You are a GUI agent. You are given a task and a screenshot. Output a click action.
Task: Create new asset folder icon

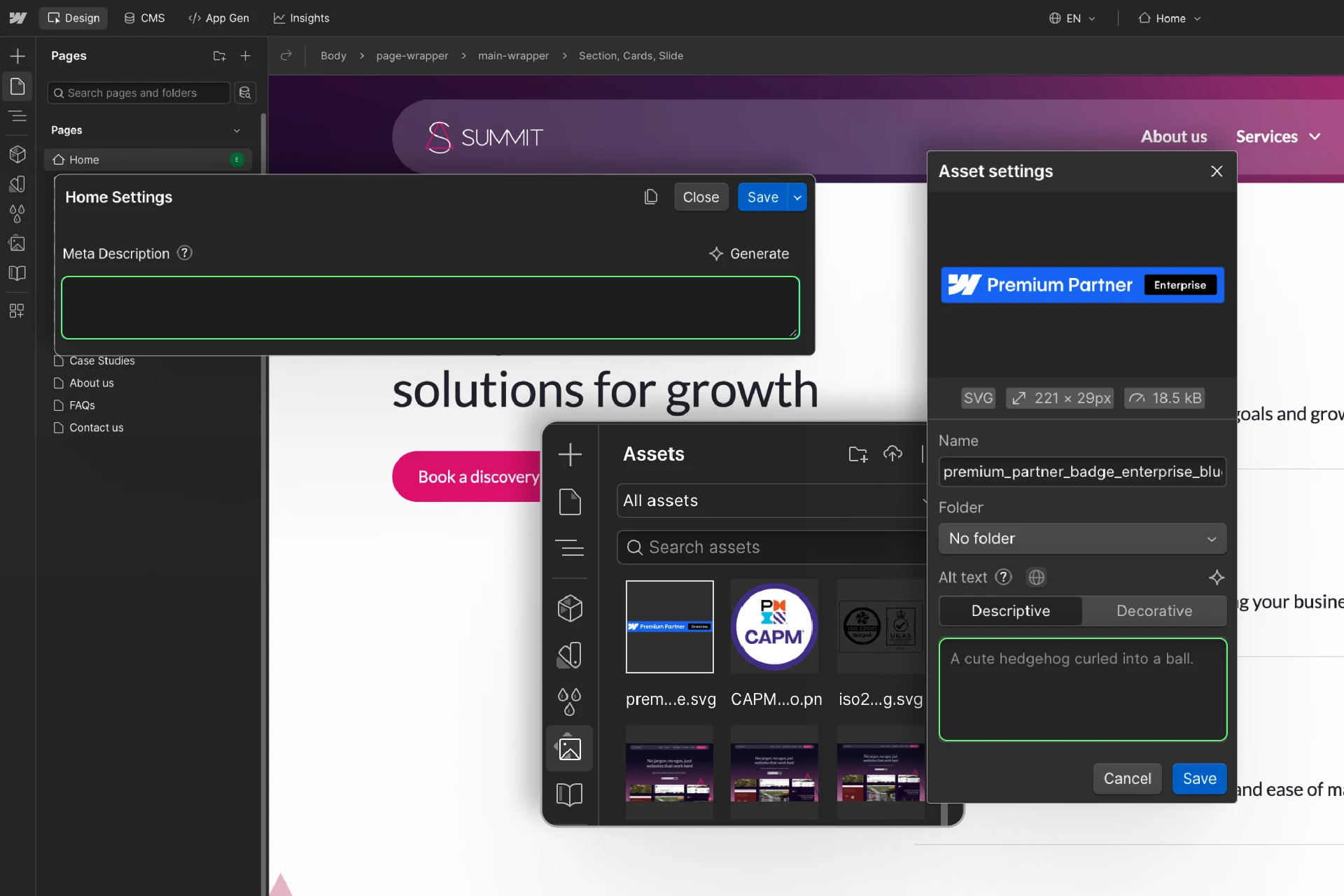857,454
